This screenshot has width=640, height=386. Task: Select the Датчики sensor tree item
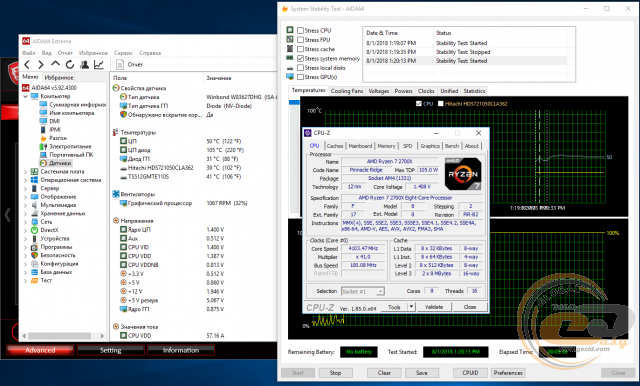point(60,163)
